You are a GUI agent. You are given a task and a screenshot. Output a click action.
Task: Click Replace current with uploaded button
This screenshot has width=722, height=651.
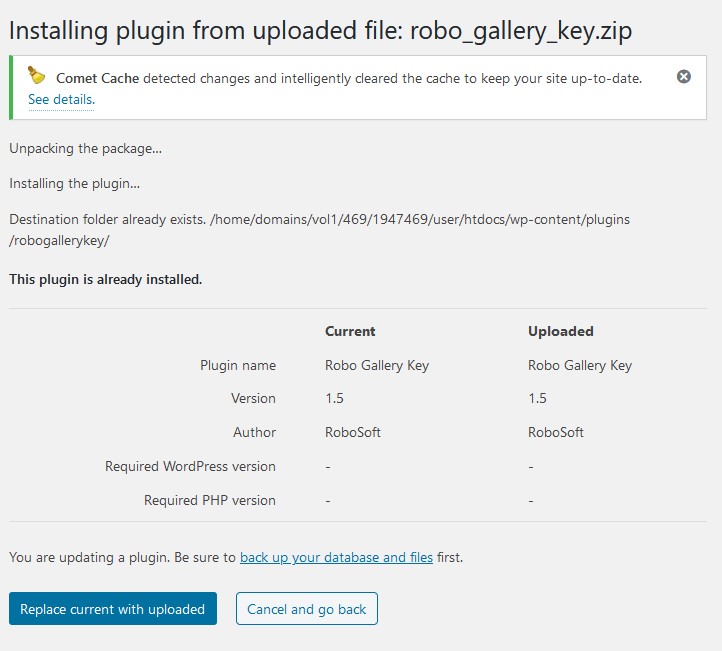tap(113, 609)
